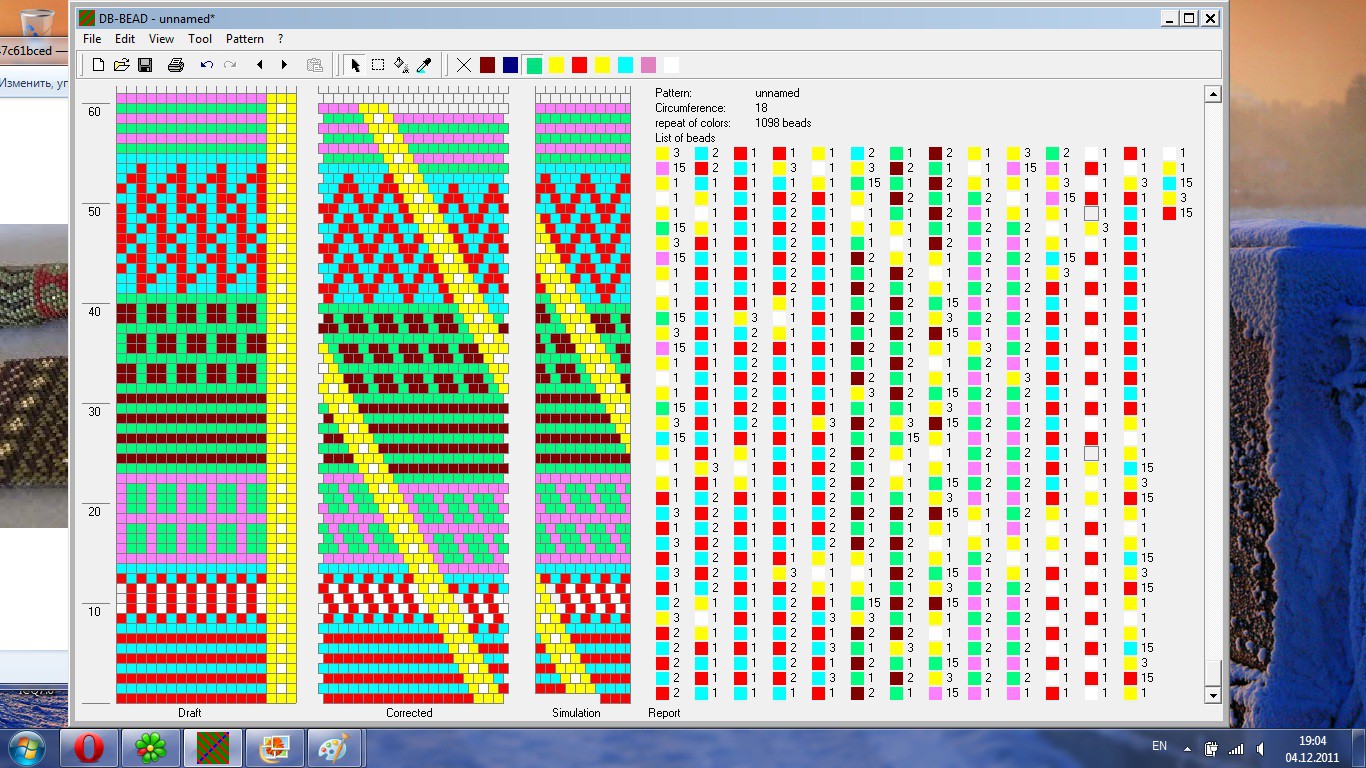The image size is (1366, 768).
Task: Select the X empty-bead color
Action: coord(464,65)
